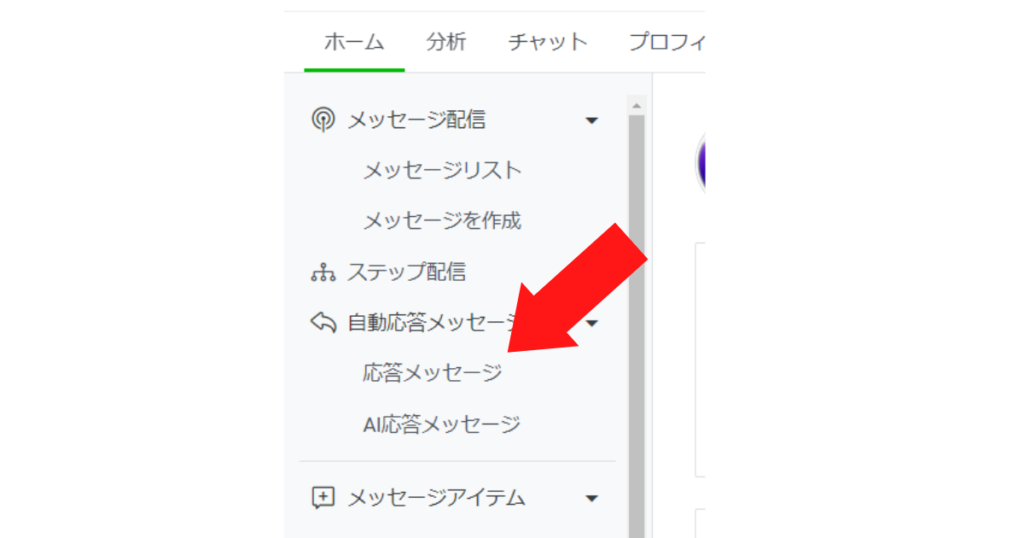The image size is (1024, 538).
Task: Click the ステップ配信 flow icon
Action: (x=323, y=272)
